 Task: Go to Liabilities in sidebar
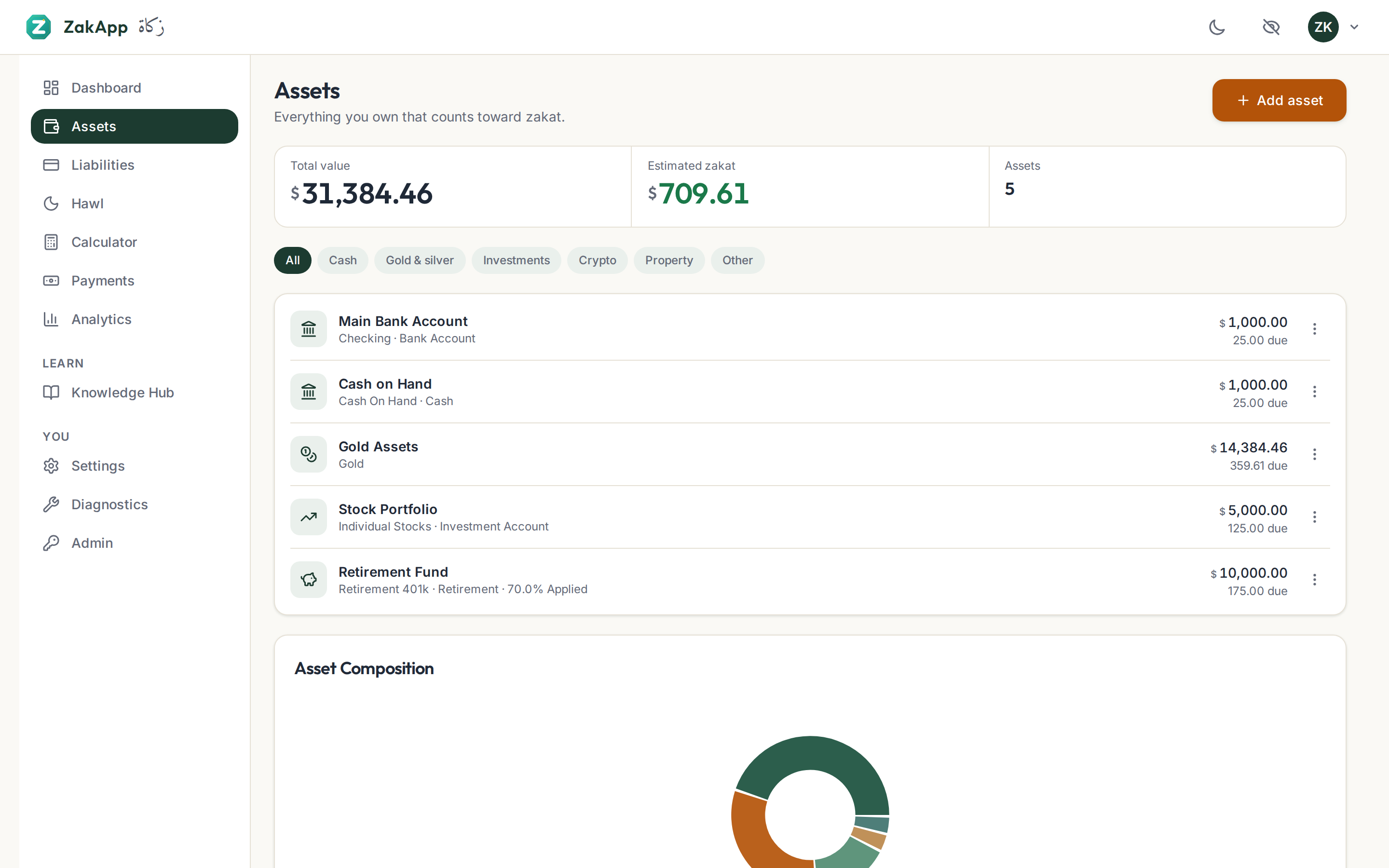134,165
